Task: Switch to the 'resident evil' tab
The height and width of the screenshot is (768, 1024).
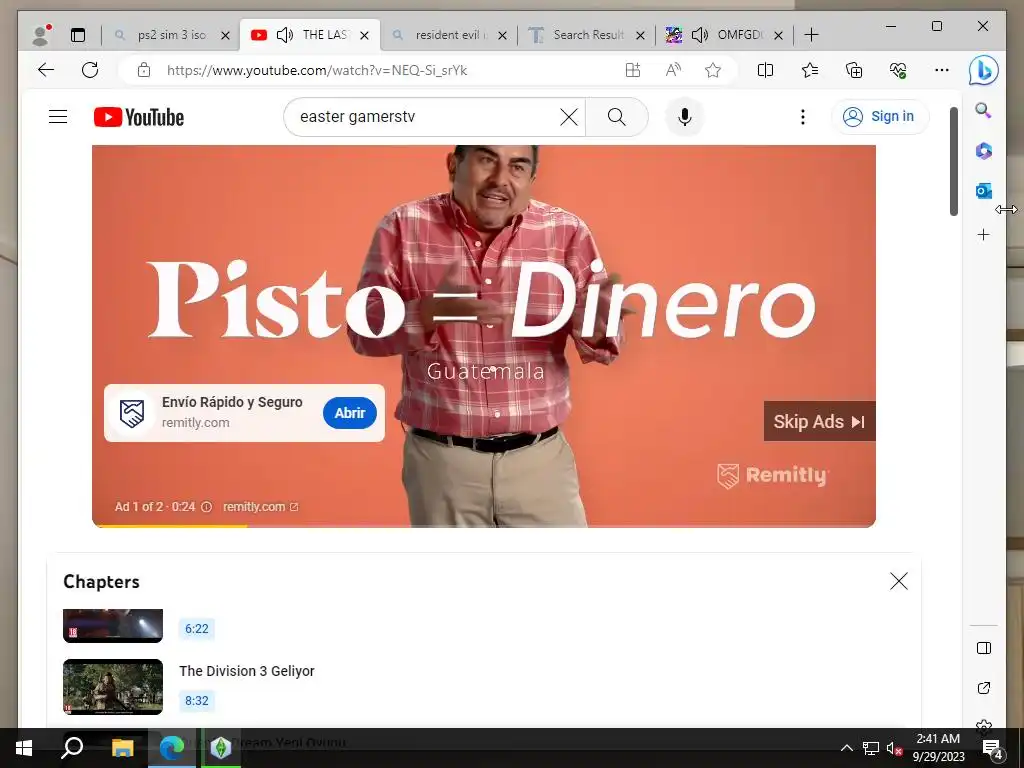Action: click(451, 35)
